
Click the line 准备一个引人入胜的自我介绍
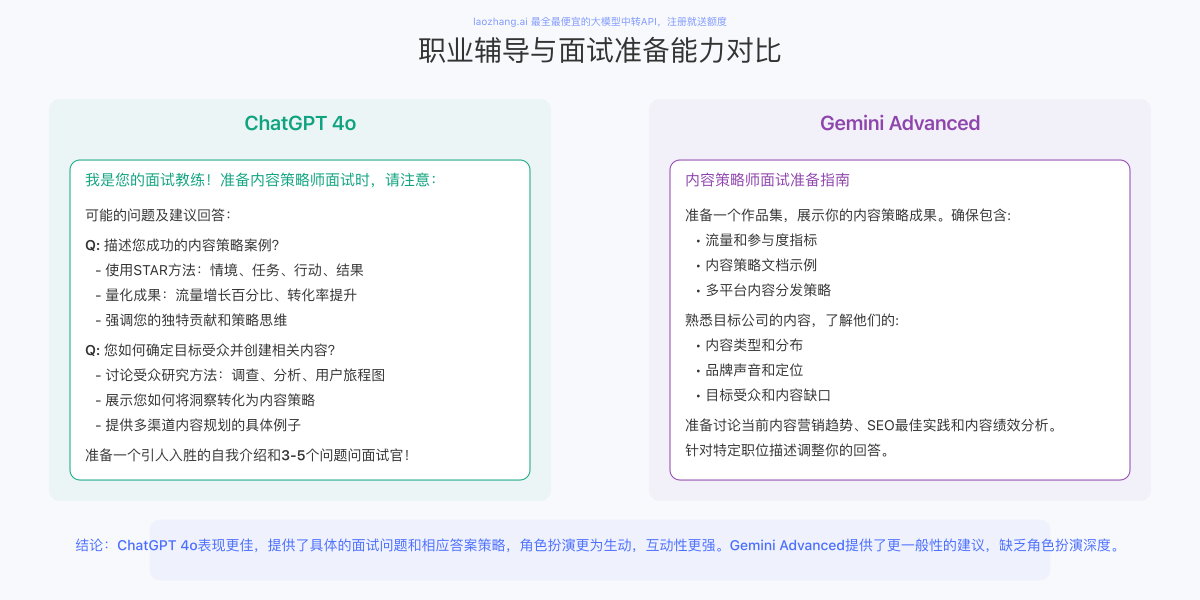click(x=247, y=455)
